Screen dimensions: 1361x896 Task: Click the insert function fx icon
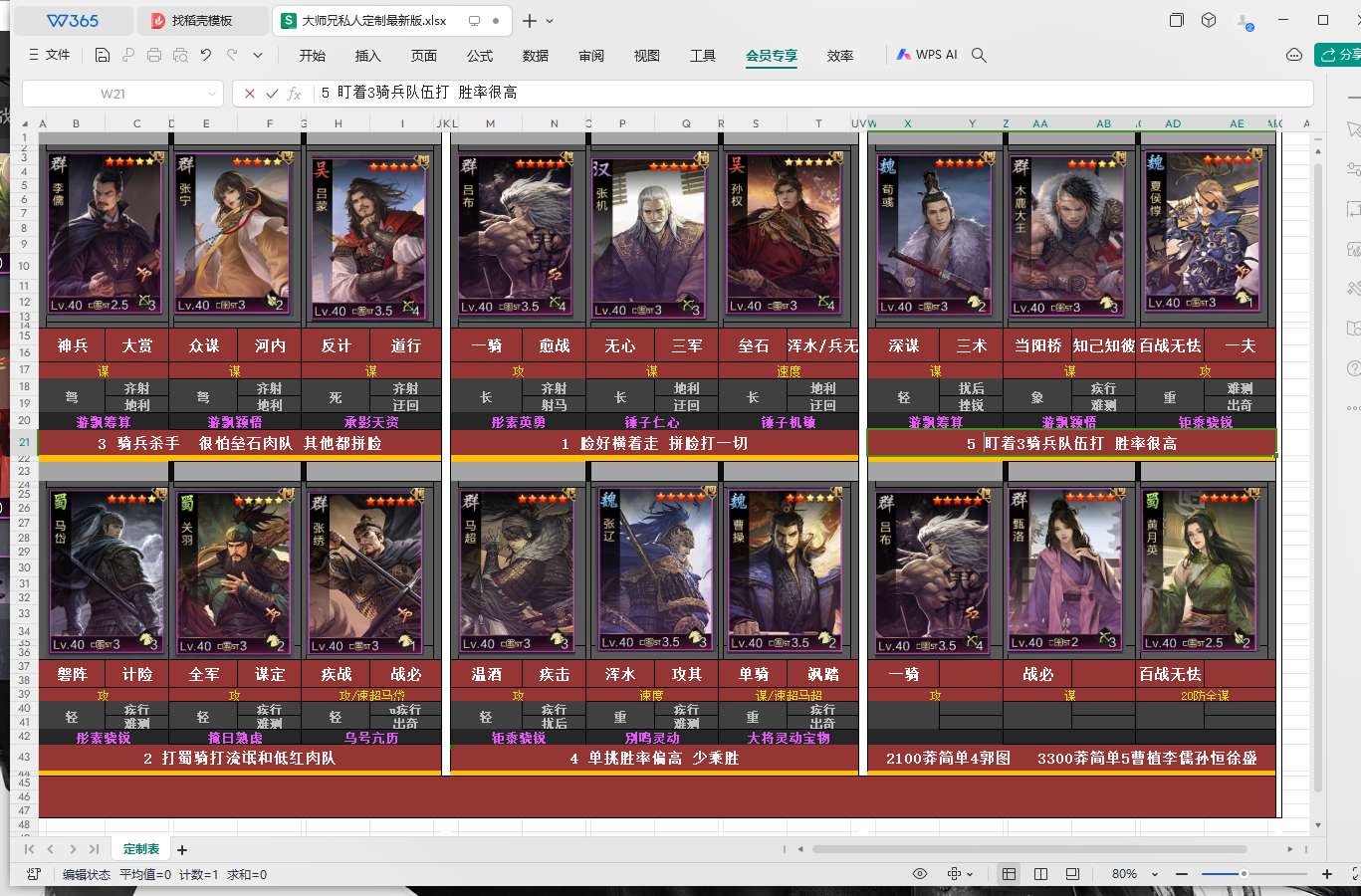coord(294,94)
